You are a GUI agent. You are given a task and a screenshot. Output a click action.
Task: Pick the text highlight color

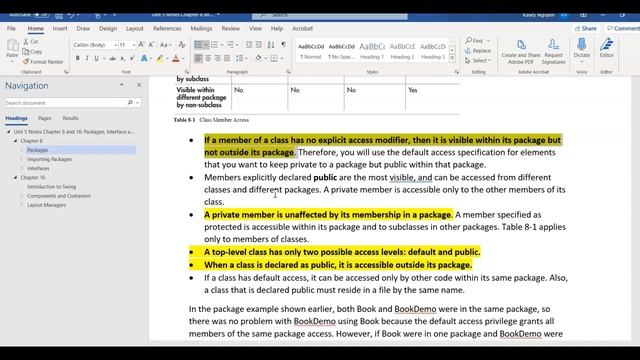(160, 58)
